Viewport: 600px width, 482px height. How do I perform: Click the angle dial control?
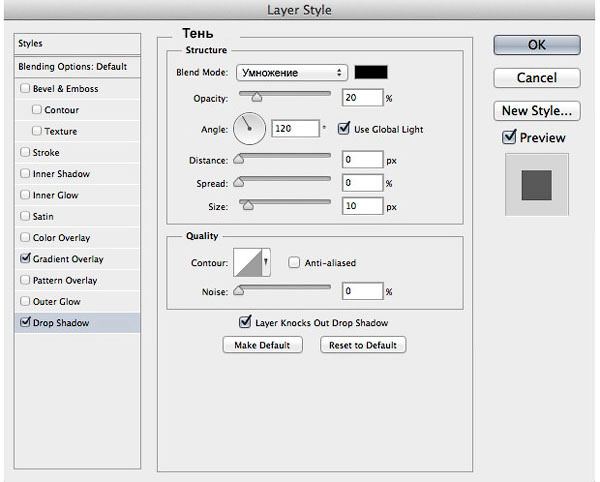click(249, 129)
